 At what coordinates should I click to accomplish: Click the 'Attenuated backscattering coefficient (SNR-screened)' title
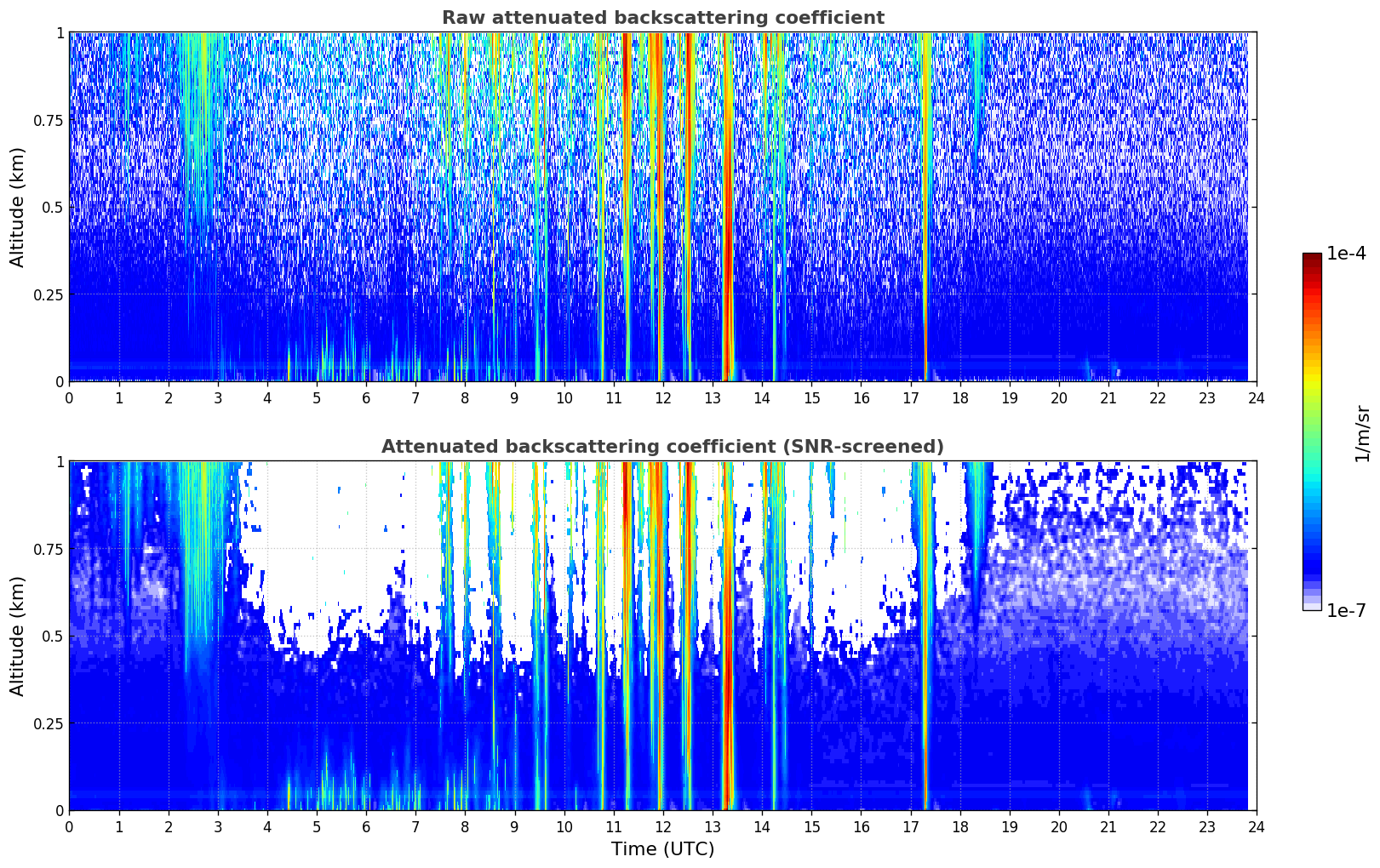[x=662, y=447]
